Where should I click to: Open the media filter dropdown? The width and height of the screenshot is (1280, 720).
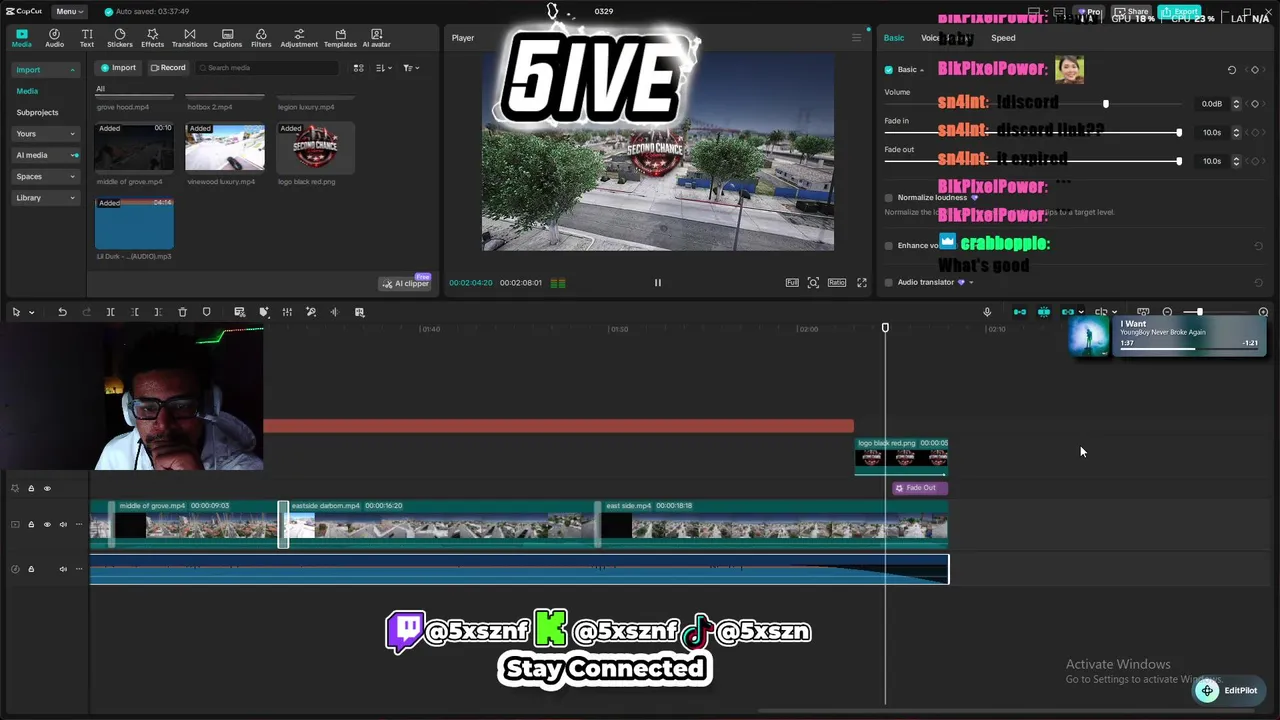coord(411,68)
